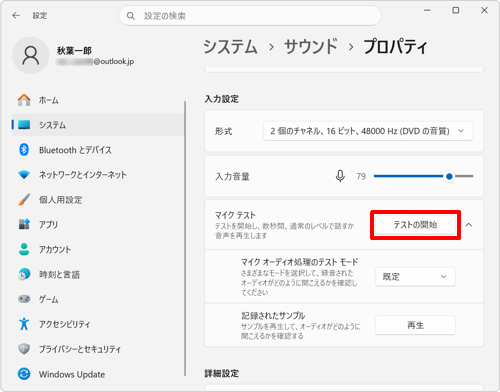Image resolution: width=500 pixels, height=392 pixels.
Task: Collapse the マイク テスト section chevron
Action: click(x=469, y=225)
